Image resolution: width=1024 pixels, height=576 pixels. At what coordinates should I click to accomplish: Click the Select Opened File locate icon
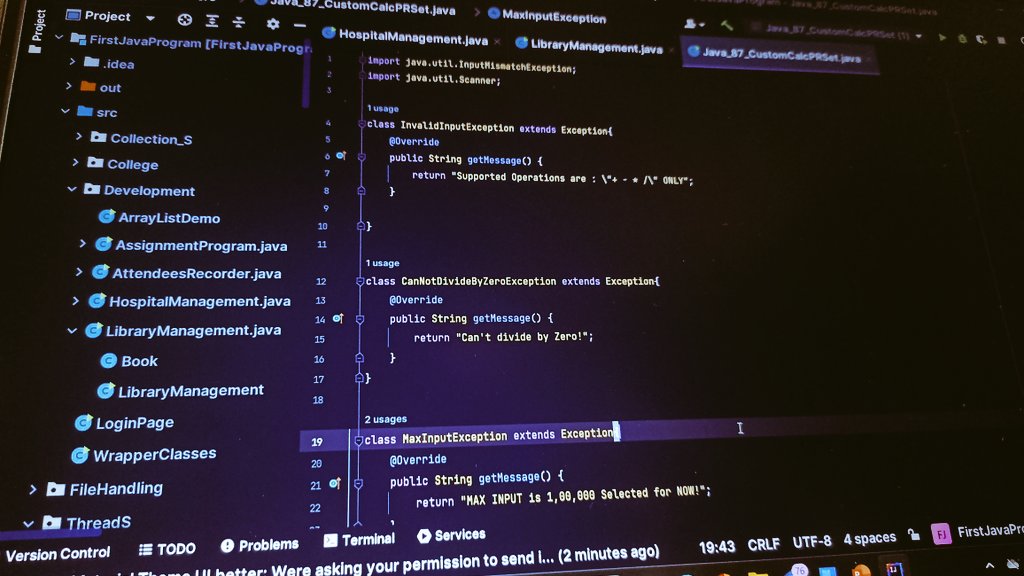pos(185,20)
